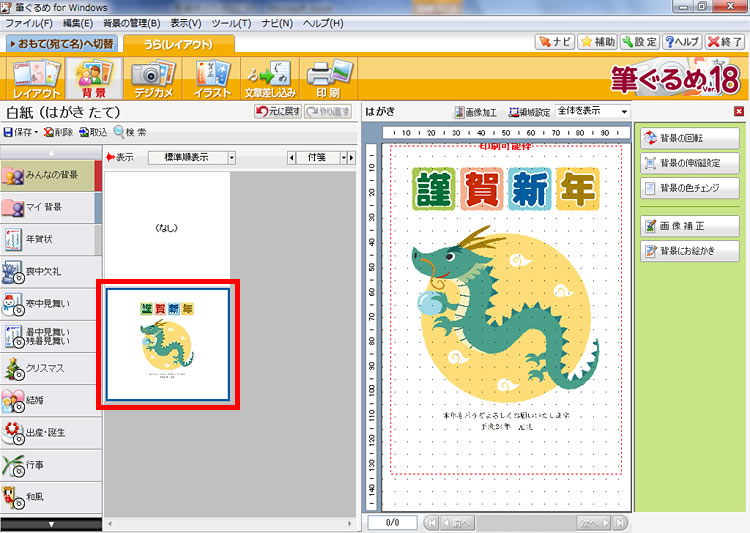
Task: Click 背景の色チェンジ button
Action: click(690, 188)
